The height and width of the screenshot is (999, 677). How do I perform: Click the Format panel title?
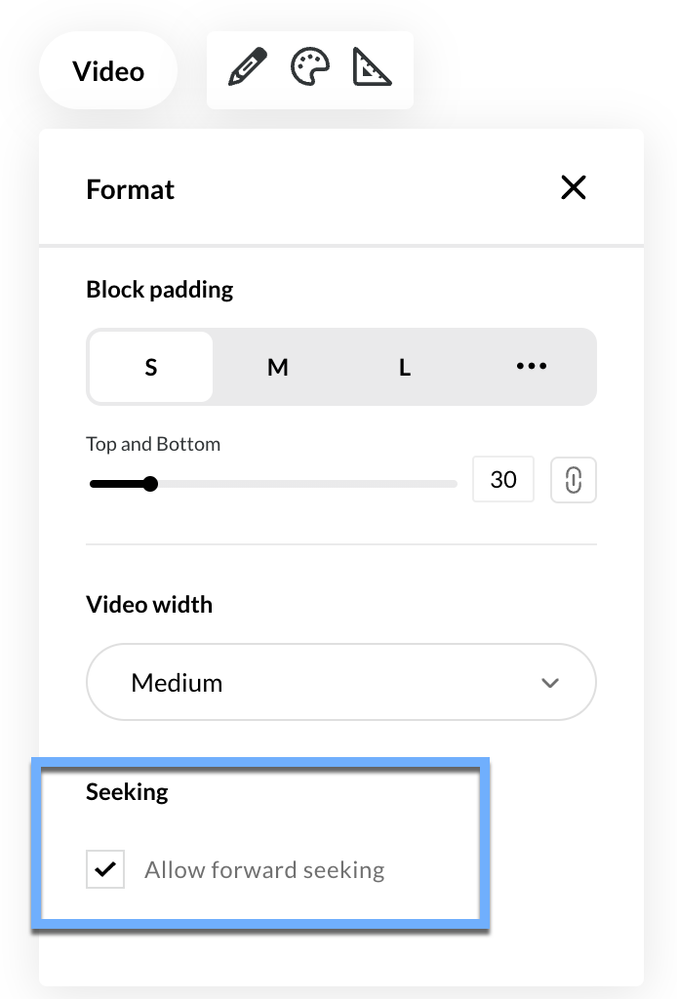tap(130, 189)
